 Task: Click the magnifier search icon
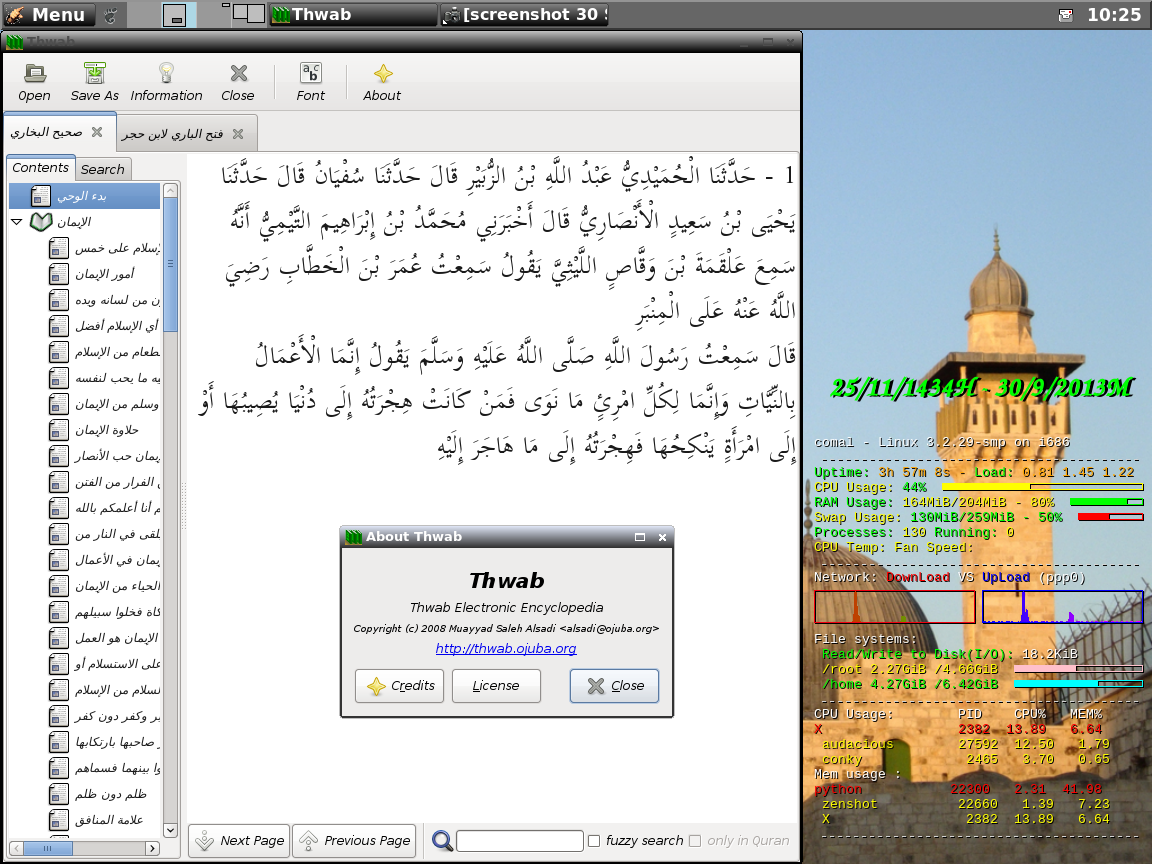pos(442,840)
